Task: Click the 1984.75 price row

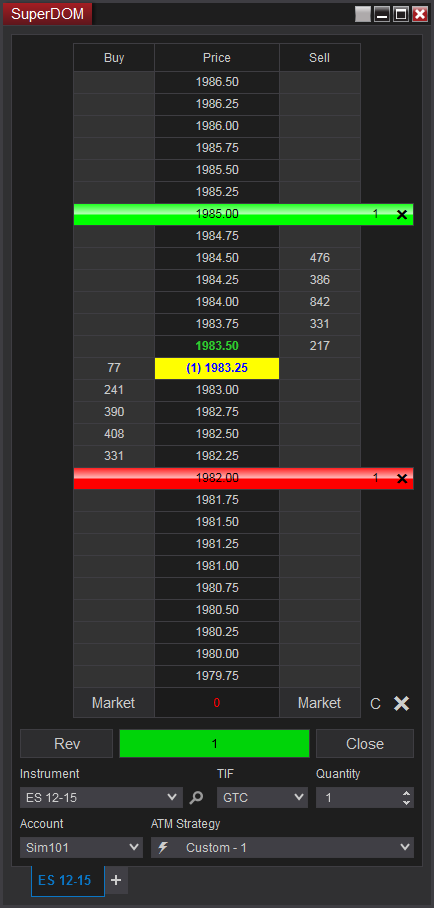Action: (x=217, y=236)
